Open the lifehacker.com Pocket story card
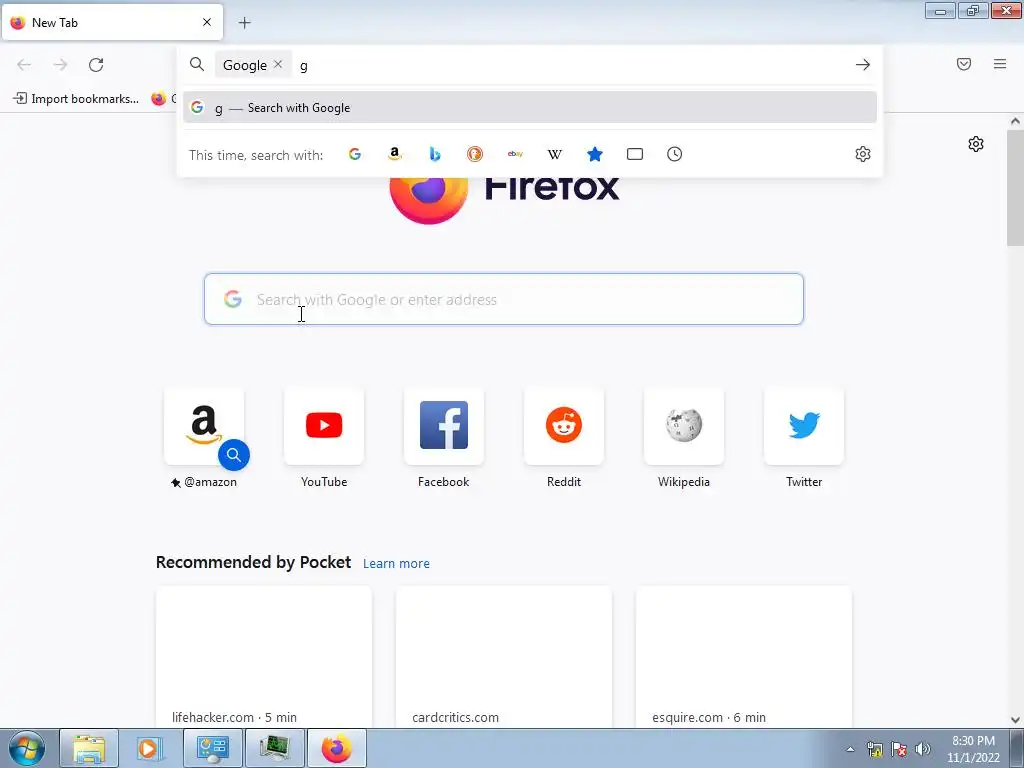Screen dimensions: 1024x768 click(x=264, y=656)
